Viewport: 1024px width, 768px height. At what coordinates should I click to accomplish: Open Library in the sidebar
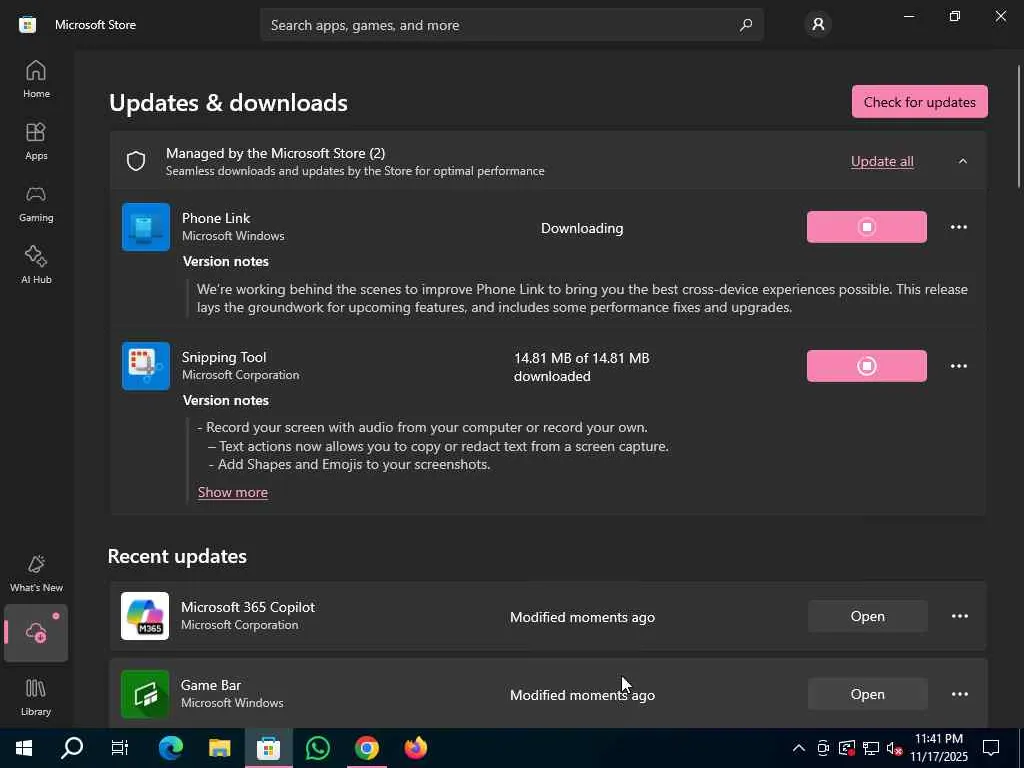(36, 697)
